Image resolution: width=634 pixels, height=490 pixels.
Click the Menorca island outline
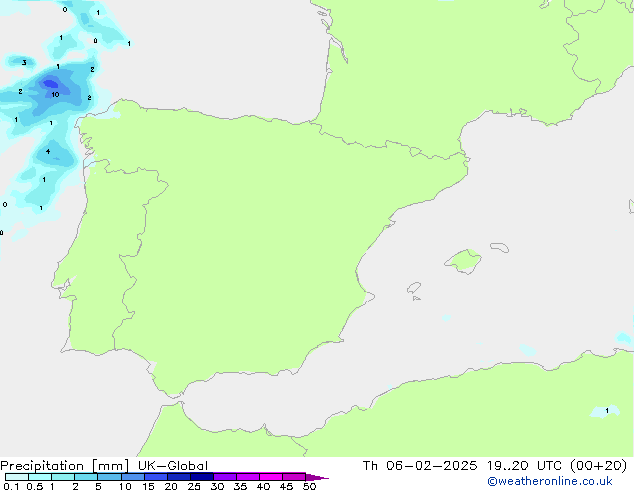pos(500,247)
